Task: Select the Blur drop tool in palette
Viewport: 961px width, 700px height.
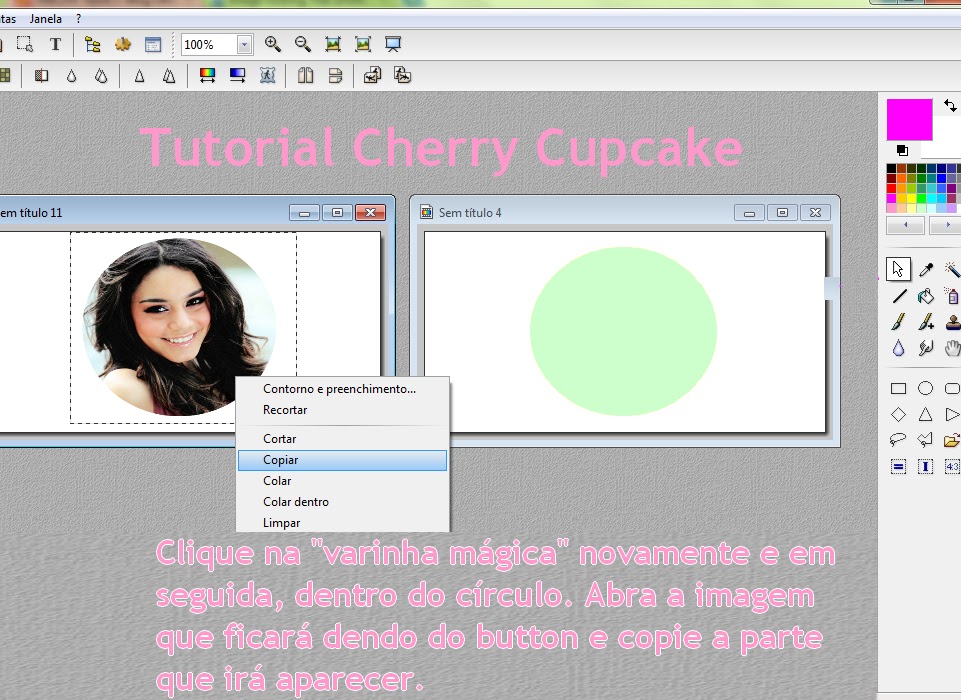Action: tap(898, 348)
